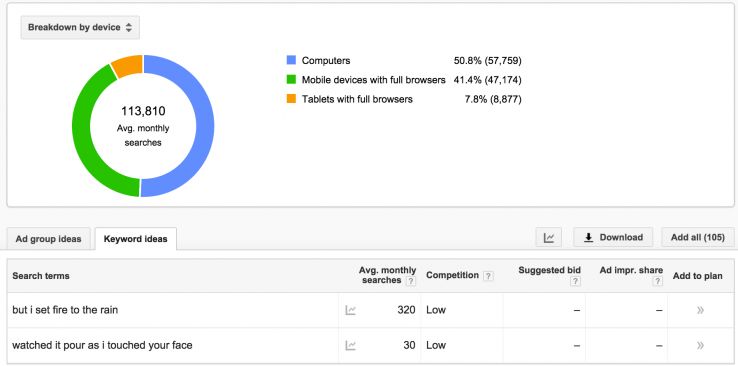Select the 'but i set fire to the rain' keyword
Image resolution: width=738 pixels, height=366 pixels.
pyautogui.click(x=65, y=310)
